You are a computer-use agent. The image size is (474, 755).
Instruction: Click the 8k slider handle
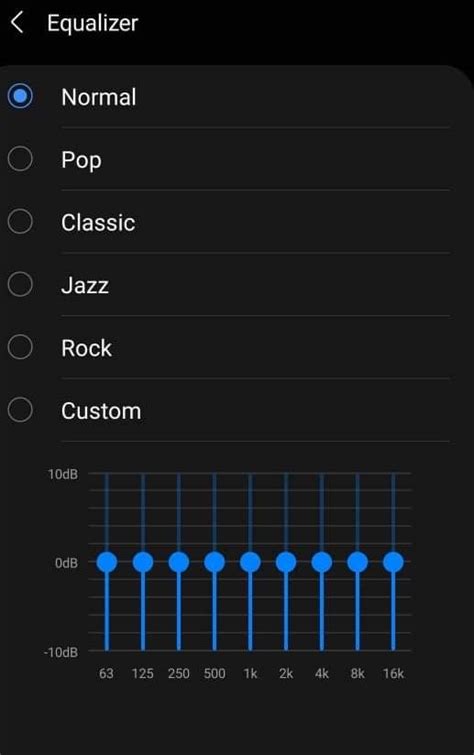pos(357,562)
